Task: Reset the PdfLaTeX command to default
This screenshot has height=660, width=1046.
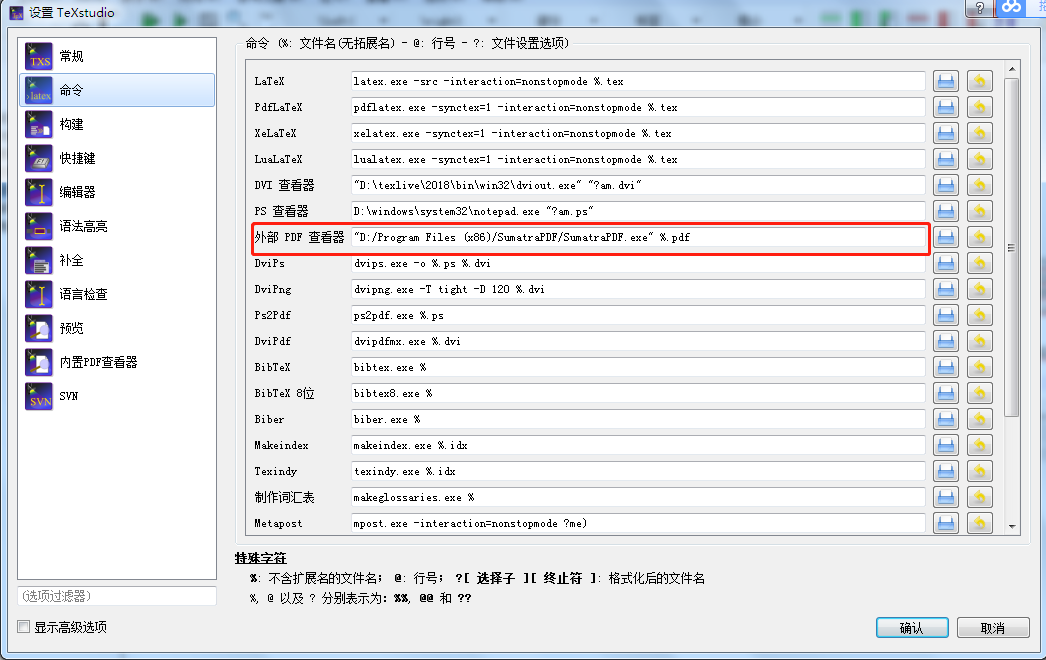Action: (x=979, y=107)
